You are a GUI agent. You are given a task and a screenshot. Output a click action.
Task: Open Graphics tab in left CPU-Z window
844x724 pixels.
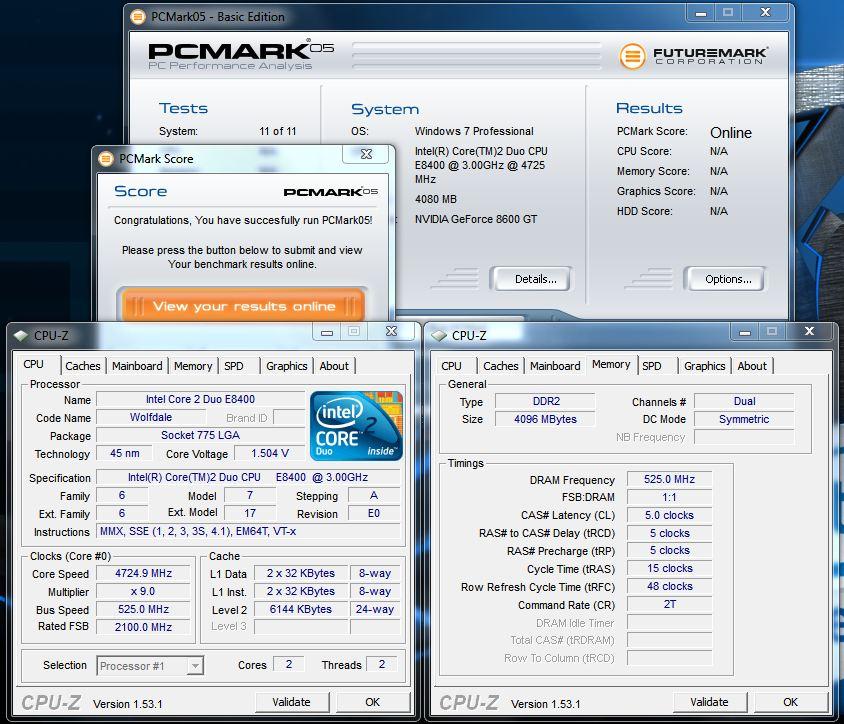pyautogui.click(x=287, y=366)
